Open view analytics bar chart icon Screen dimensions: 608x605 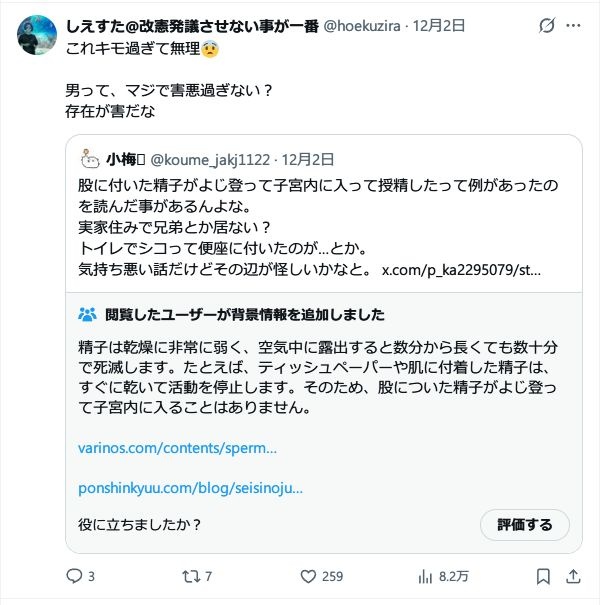tap(425, 576)
